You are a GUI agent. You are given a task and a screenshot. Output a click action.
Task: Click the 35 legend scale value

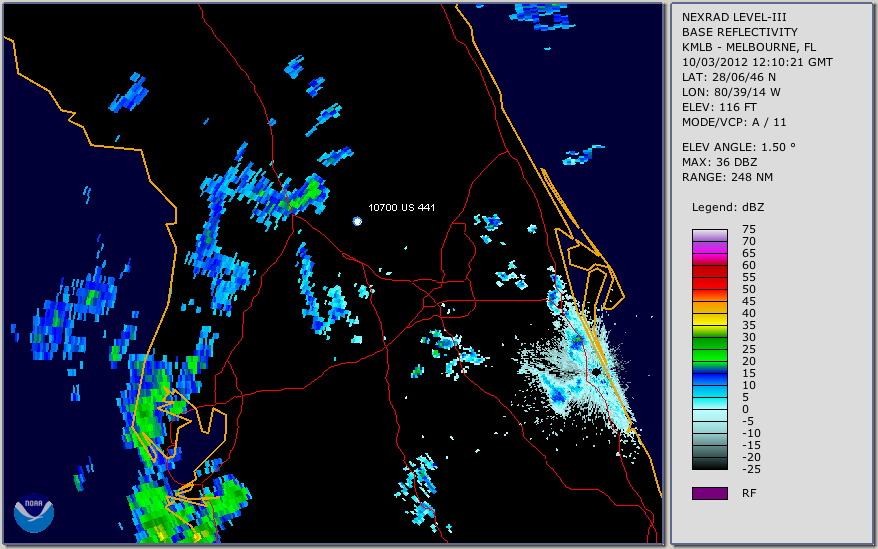point(749,325)
